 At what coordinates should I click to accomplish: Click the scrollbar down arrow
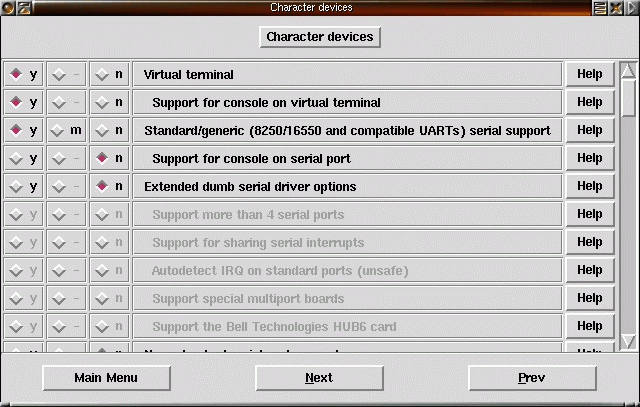click(x=628, y=342)
